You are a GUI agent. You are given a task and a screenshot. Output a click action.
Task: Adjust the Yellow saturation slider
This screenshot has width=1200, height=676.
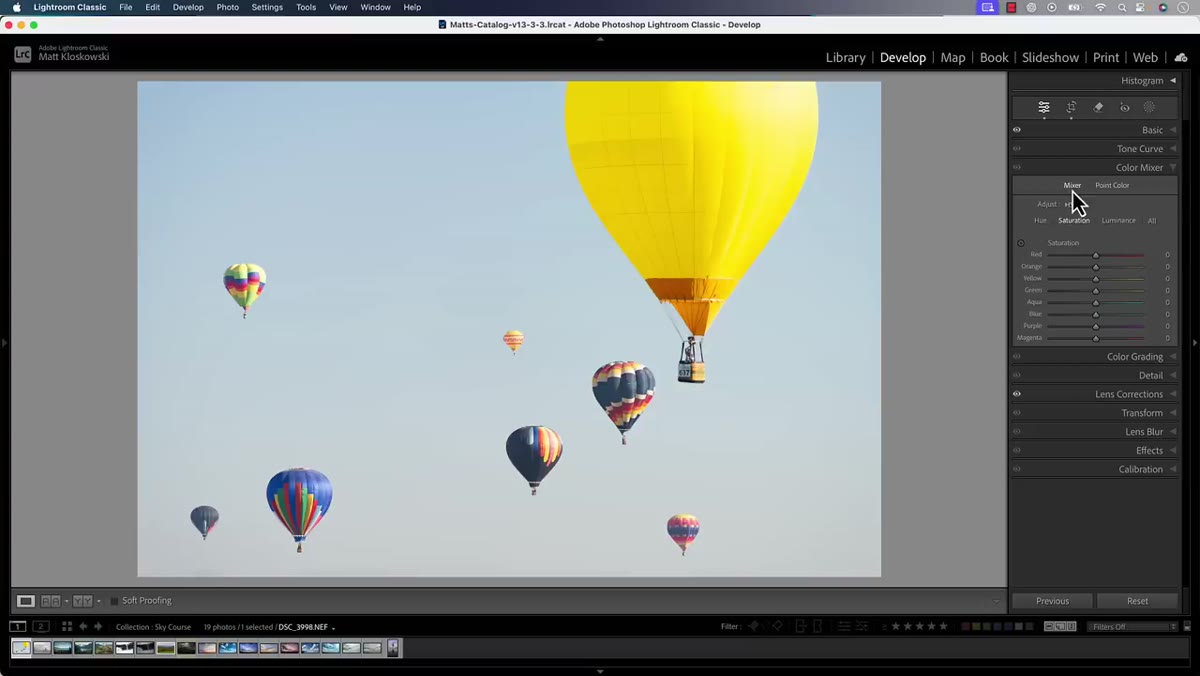coord(1096,279)
